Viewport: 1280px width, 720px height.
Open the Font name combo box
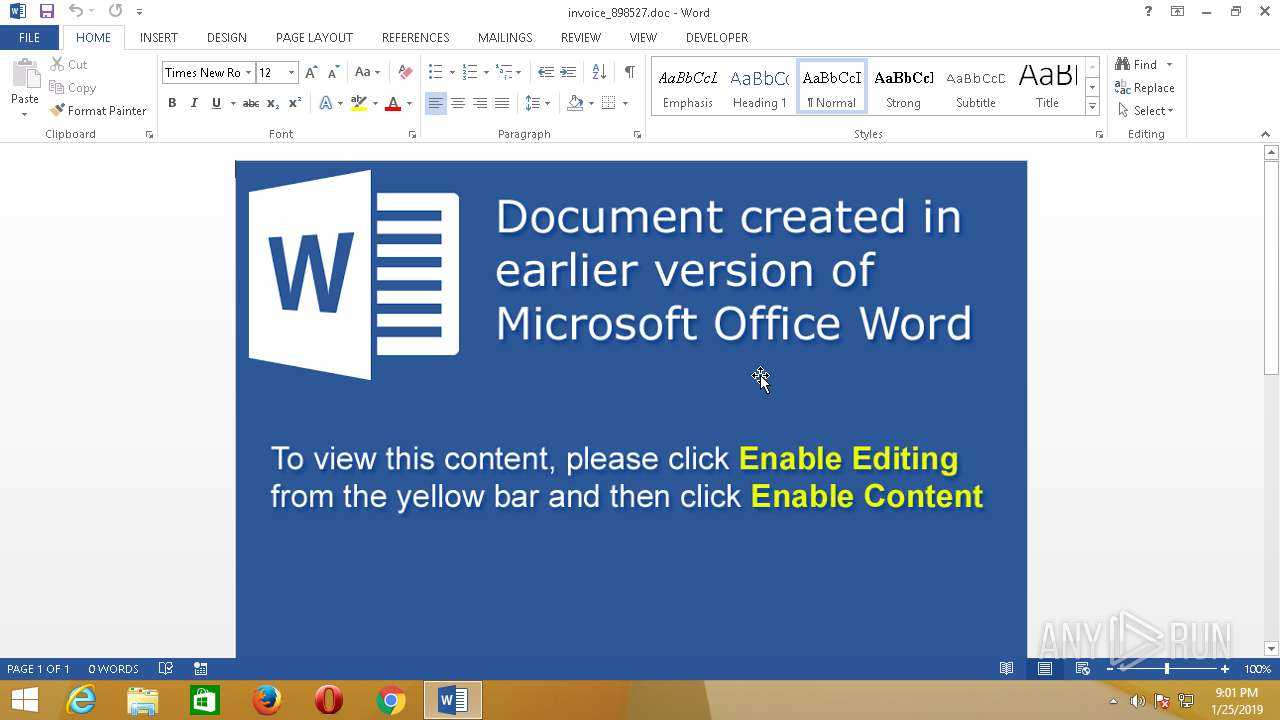(207, 72)
